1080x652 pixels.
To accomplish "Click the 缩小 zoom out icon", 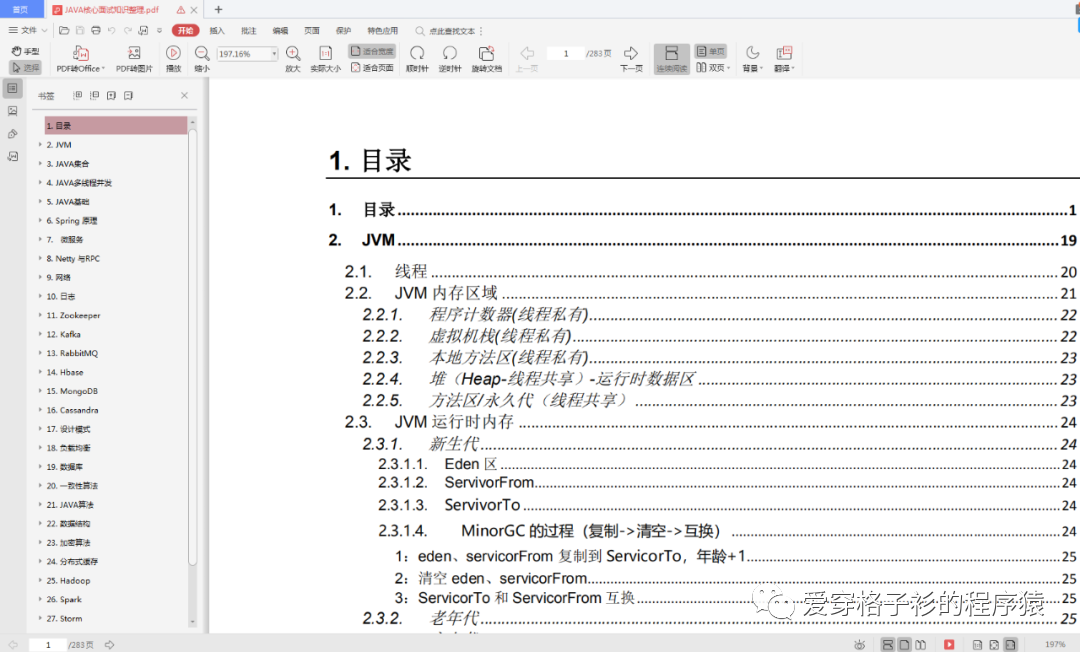I will 202,59.
